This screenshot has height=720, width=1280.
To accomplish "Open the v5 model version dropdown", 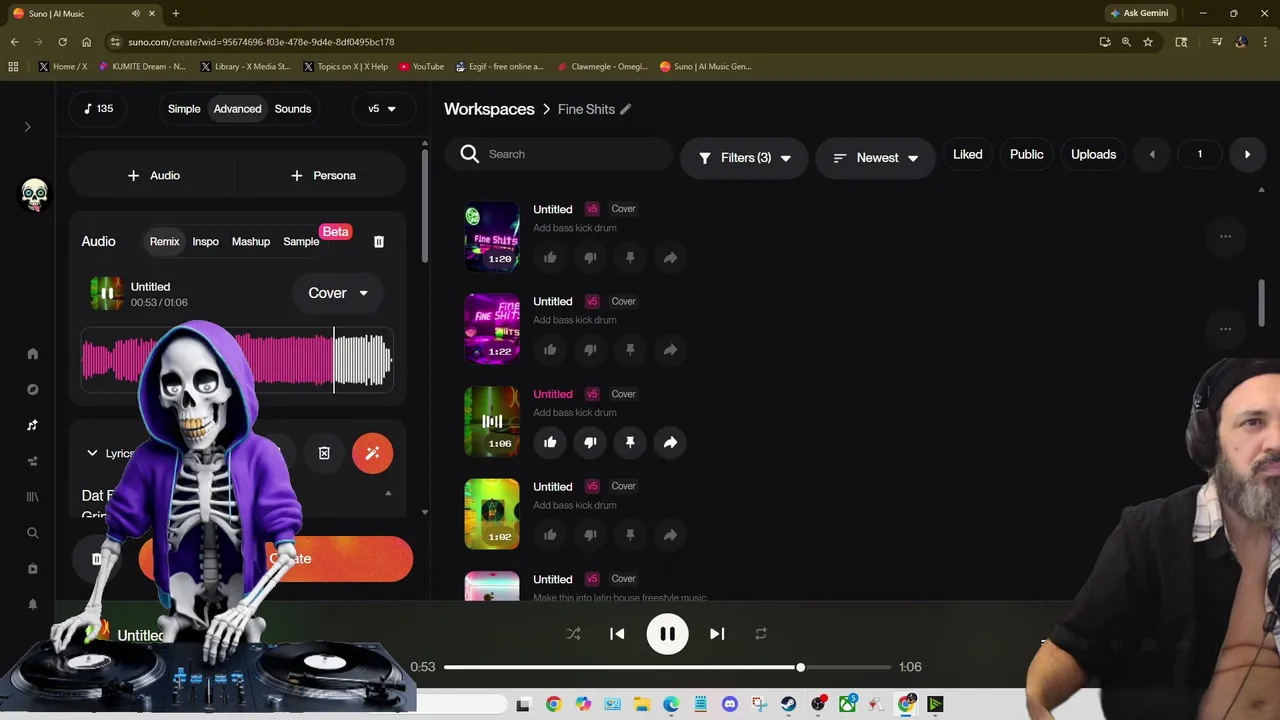I will tap(382, 108).
